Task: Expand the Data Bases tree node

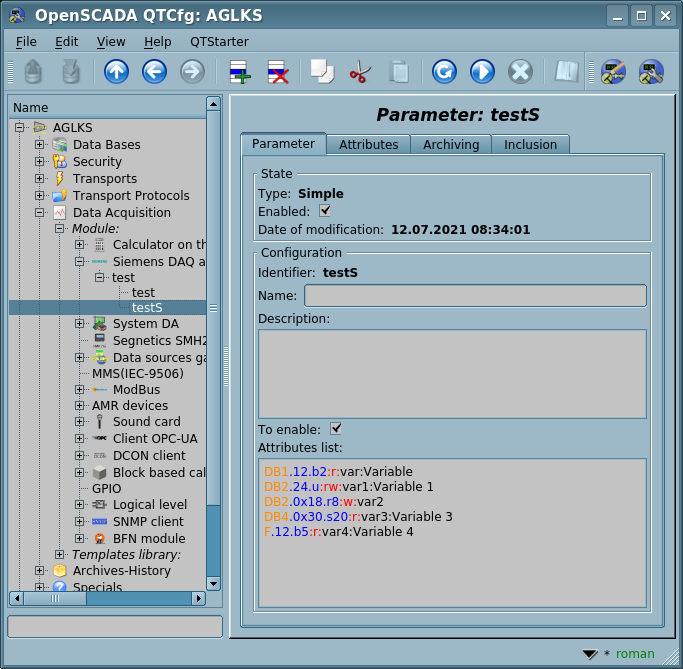Action: coord(40,145)
